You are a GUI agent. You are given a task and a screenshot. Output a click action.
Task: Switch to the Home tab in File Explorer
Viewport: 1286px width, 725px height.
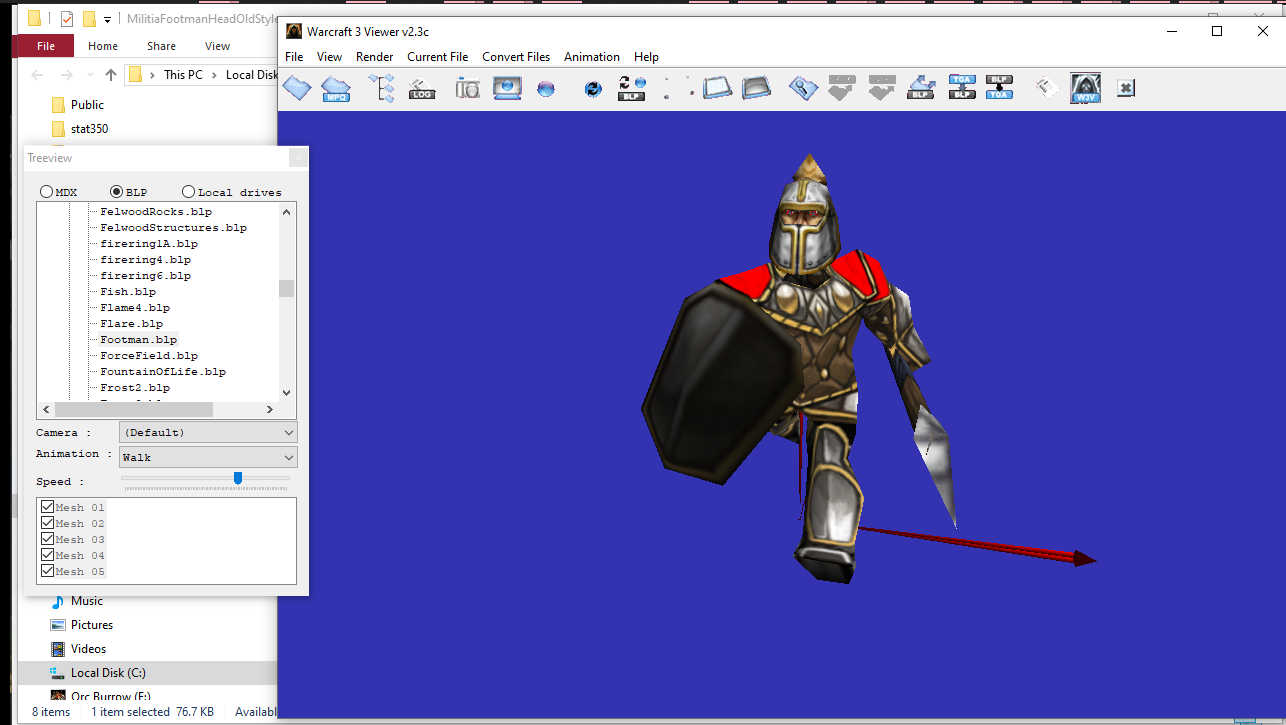(x=103, y=46)
